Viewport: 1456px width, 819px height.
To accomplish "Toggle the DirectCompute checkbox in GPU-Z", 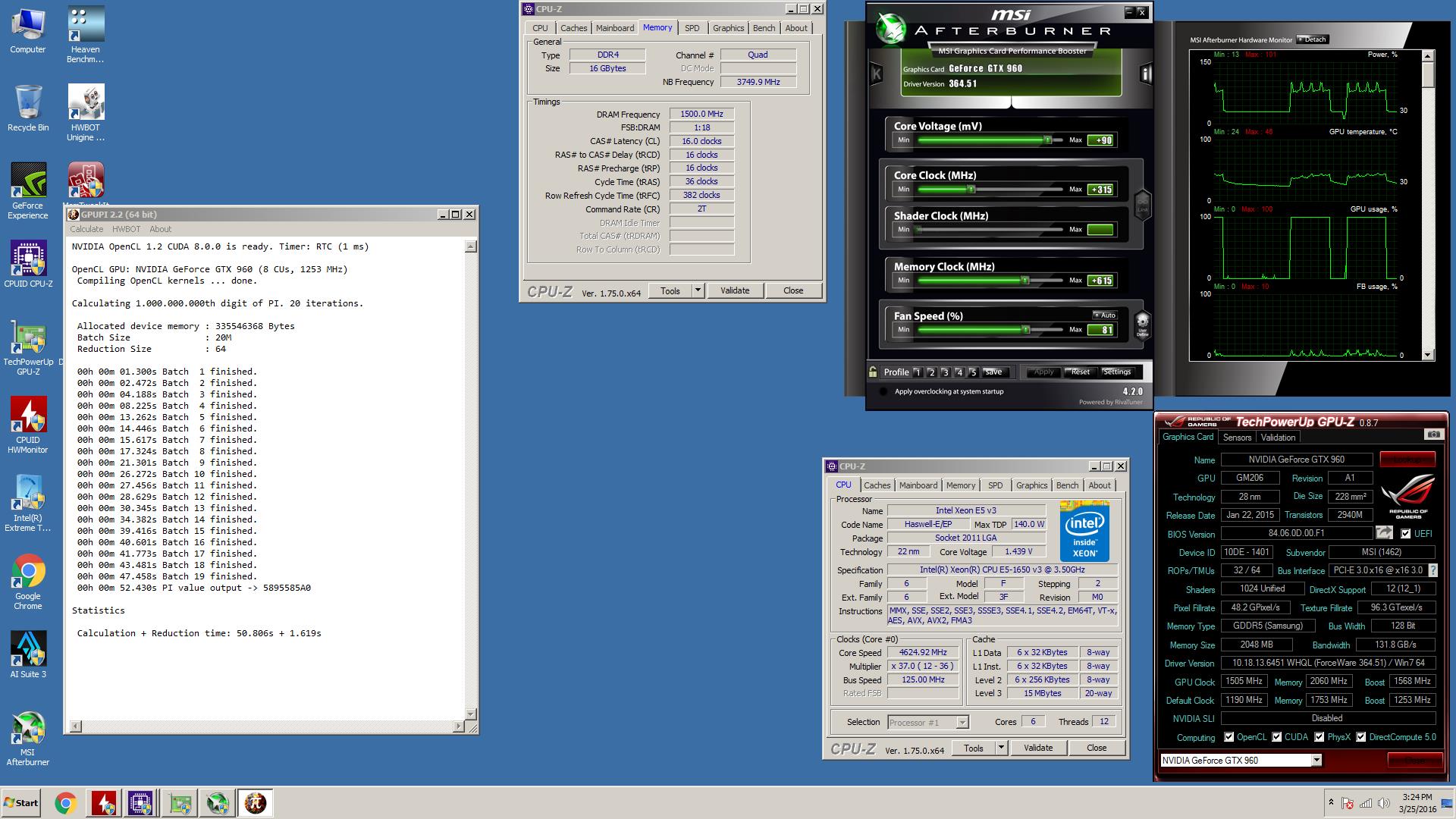I will tap(1360, 737).
